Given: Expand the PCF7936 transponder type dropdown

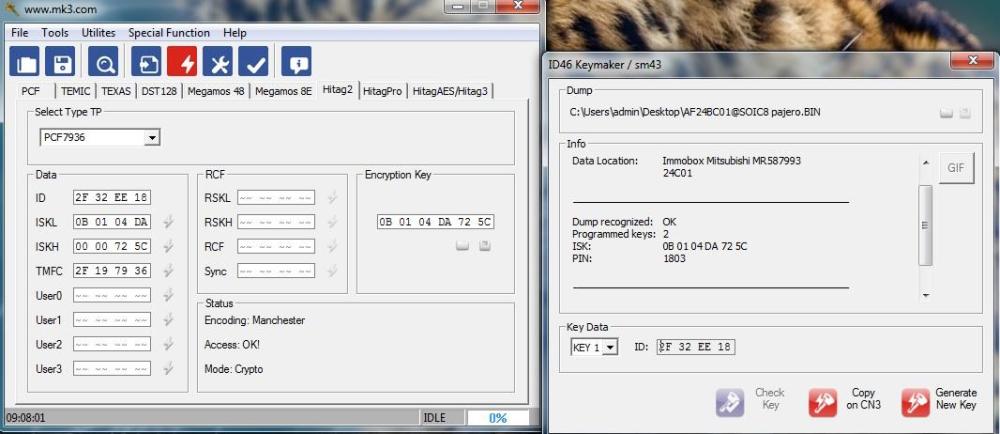Looking at the screenshot, I should click(x=152, y=138).
